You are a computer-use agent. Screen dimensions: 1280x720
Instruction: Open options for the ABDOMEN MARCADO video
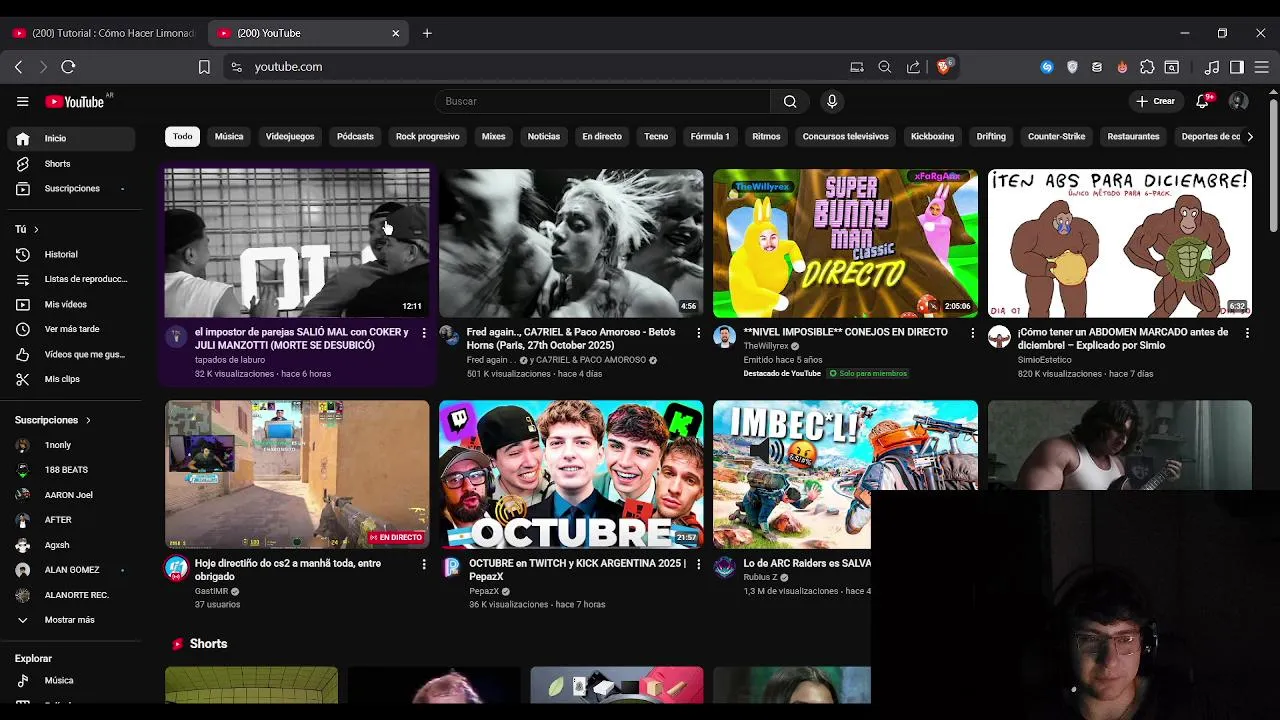tap(1247, 333)
